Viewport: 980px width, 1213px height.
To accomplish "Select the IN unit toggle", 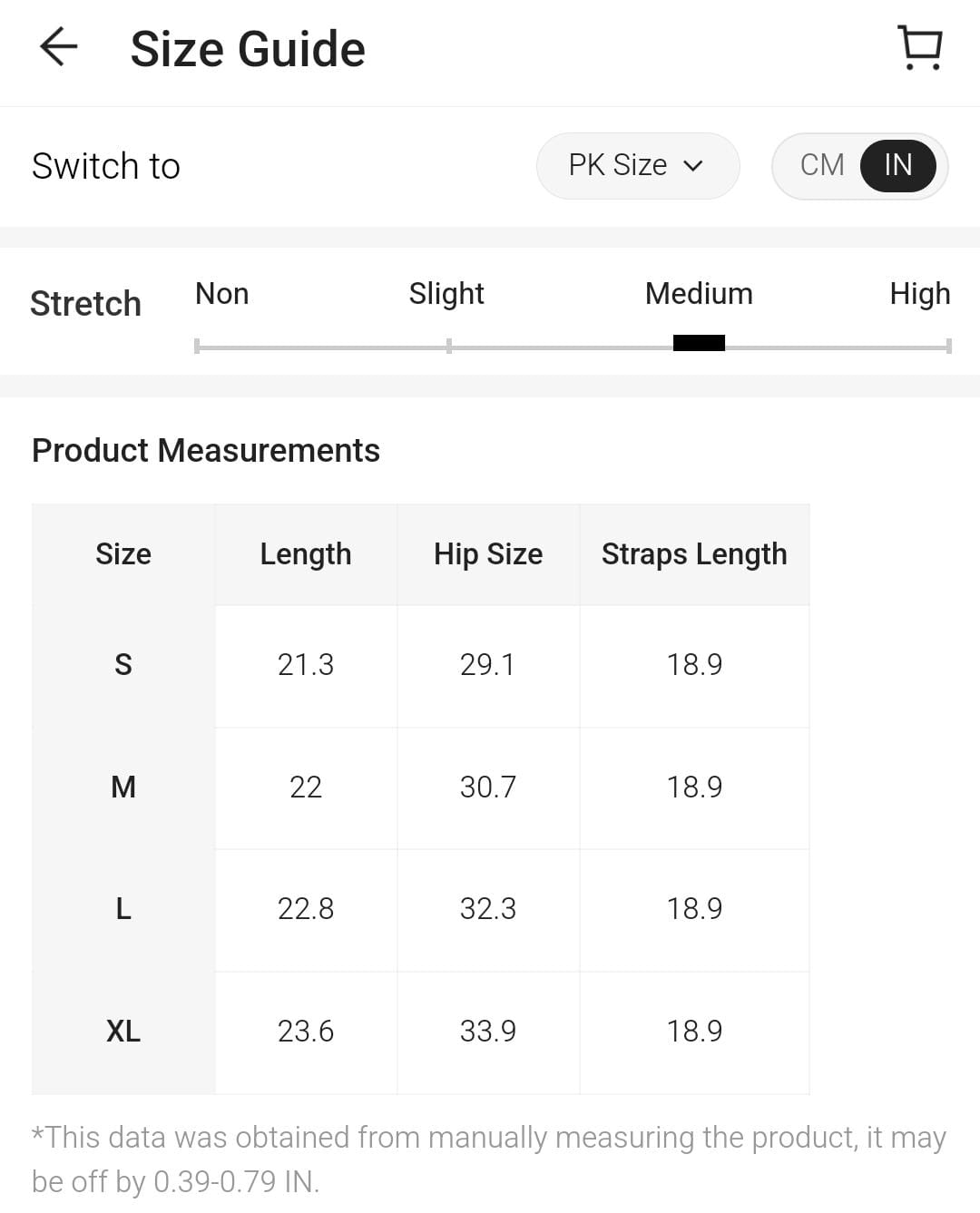I will (x=897, y=165).
